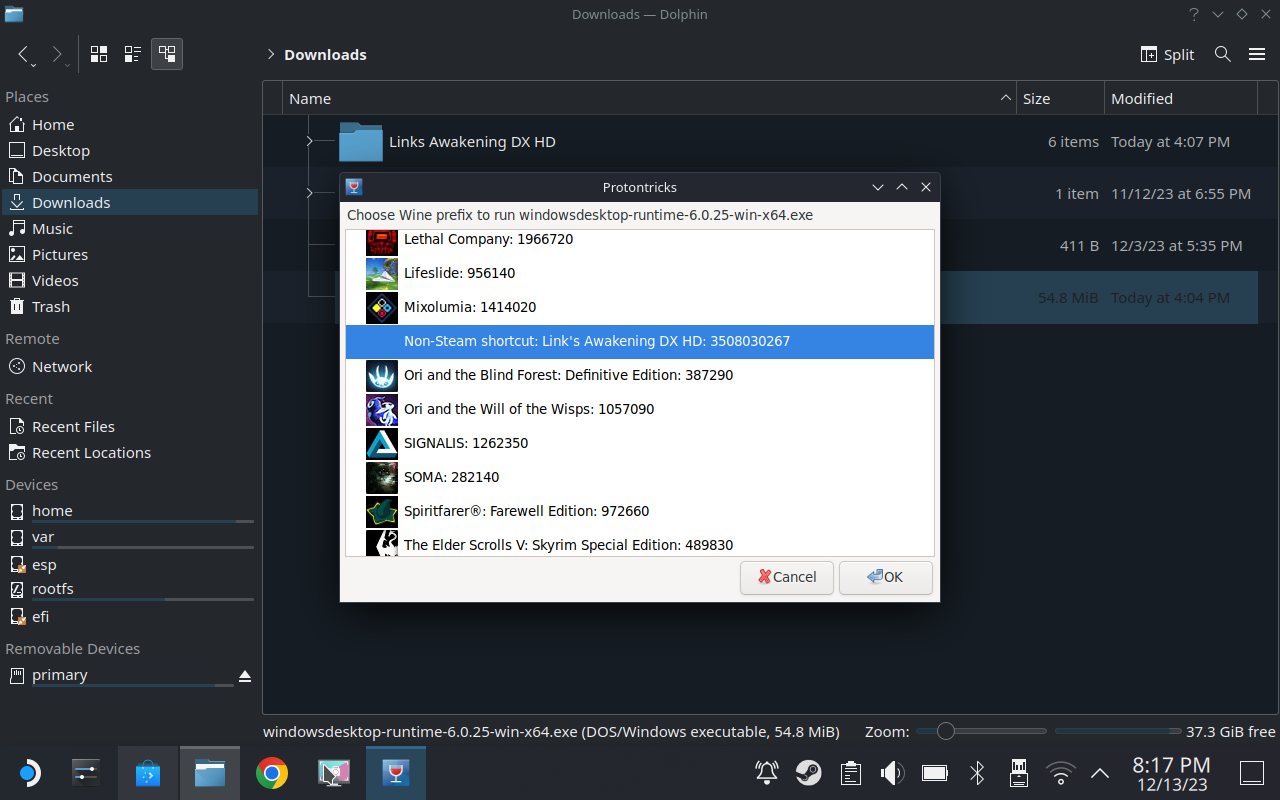Viewport: 1280px width, 800px height.
Task: Click the Dolphin help question mark
Action: (x=1194, y=14)
